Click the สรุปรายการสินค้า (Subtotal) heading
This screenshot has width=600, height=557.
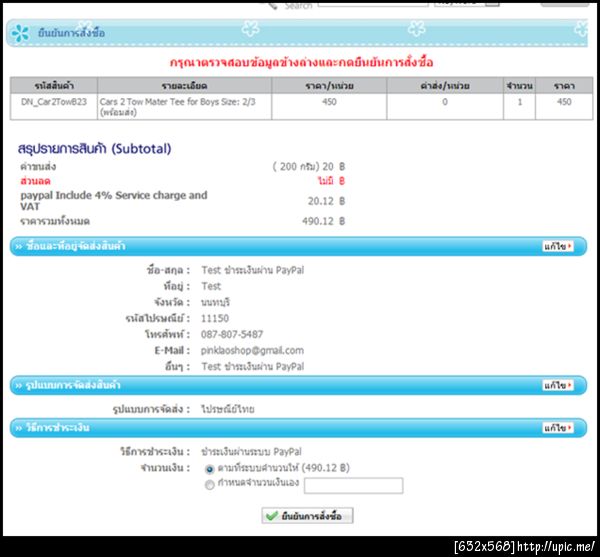95,149
